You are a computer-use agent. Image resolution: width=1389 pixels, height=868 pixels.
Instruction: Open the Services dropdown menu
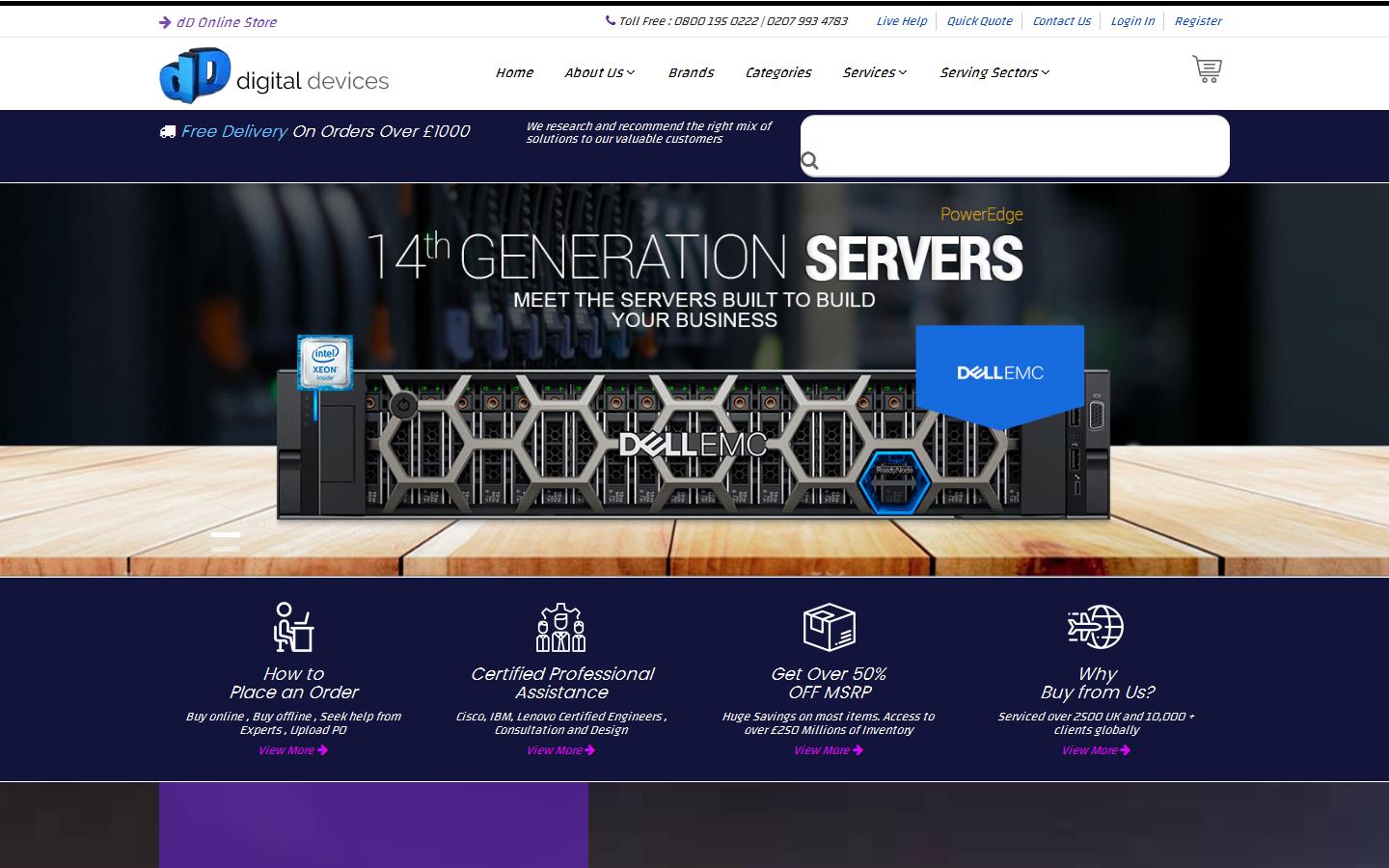[x=874, y=73]
